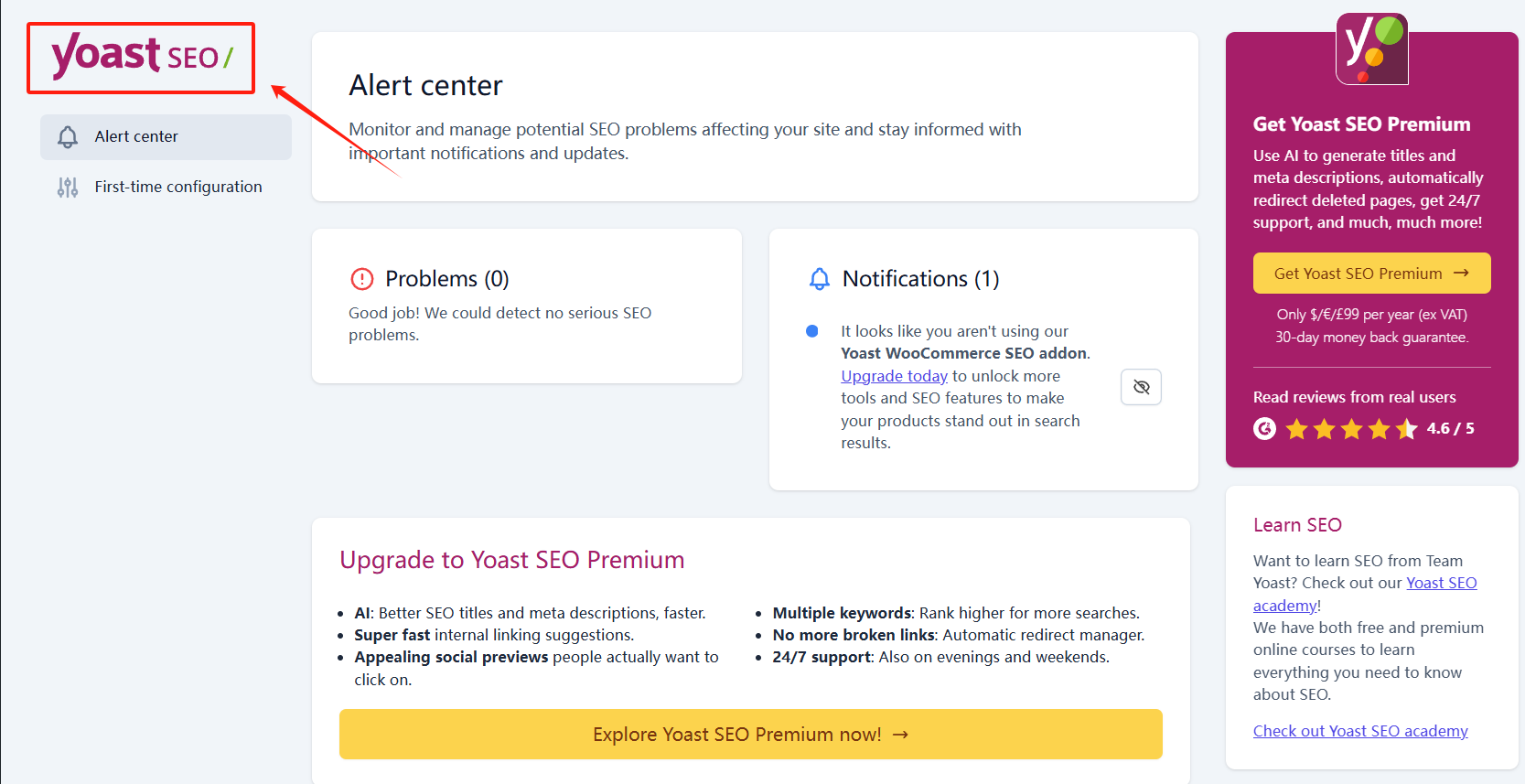This screenshot has width=1525, height=784.
Task: Open First-time configuration in the sidebar
Action: [x=177, y=187]
